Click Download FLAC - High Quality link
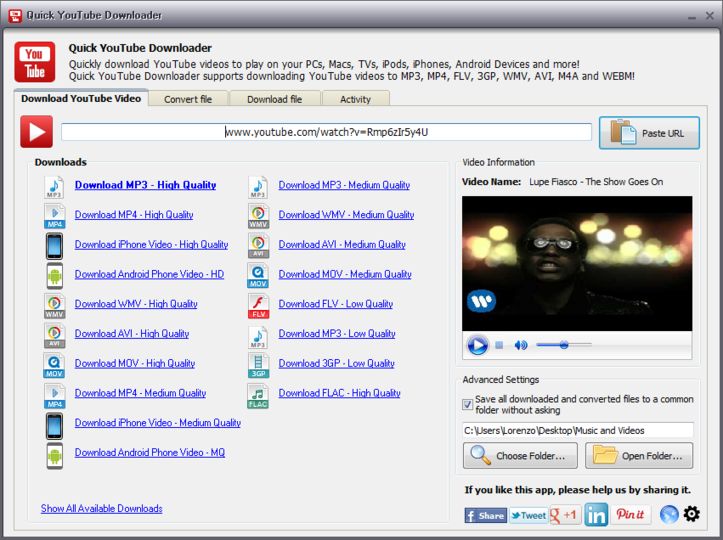The height and width of the screenshot is (540, 723). (339, 393)
